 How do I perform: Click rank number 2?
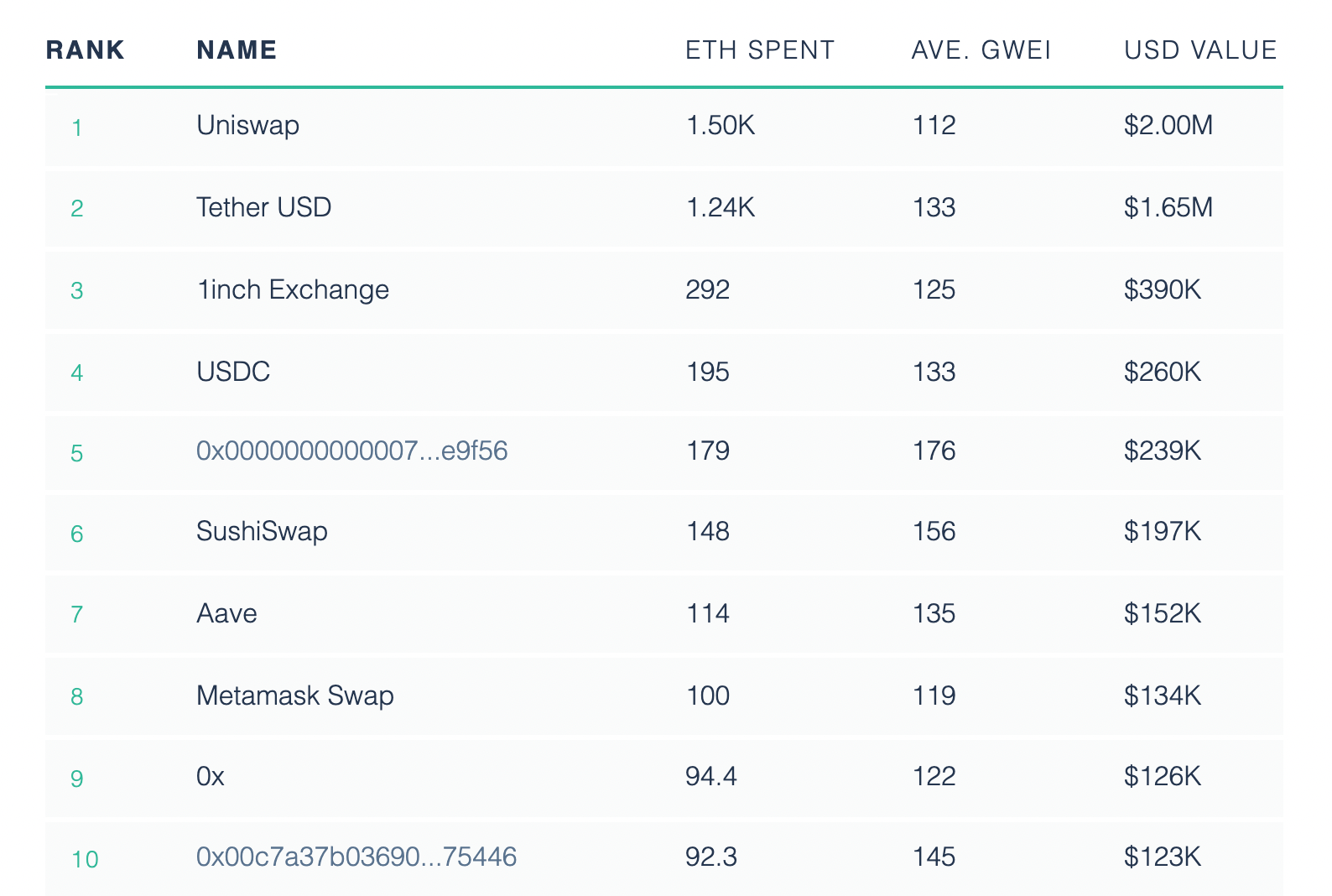point(77,208)
